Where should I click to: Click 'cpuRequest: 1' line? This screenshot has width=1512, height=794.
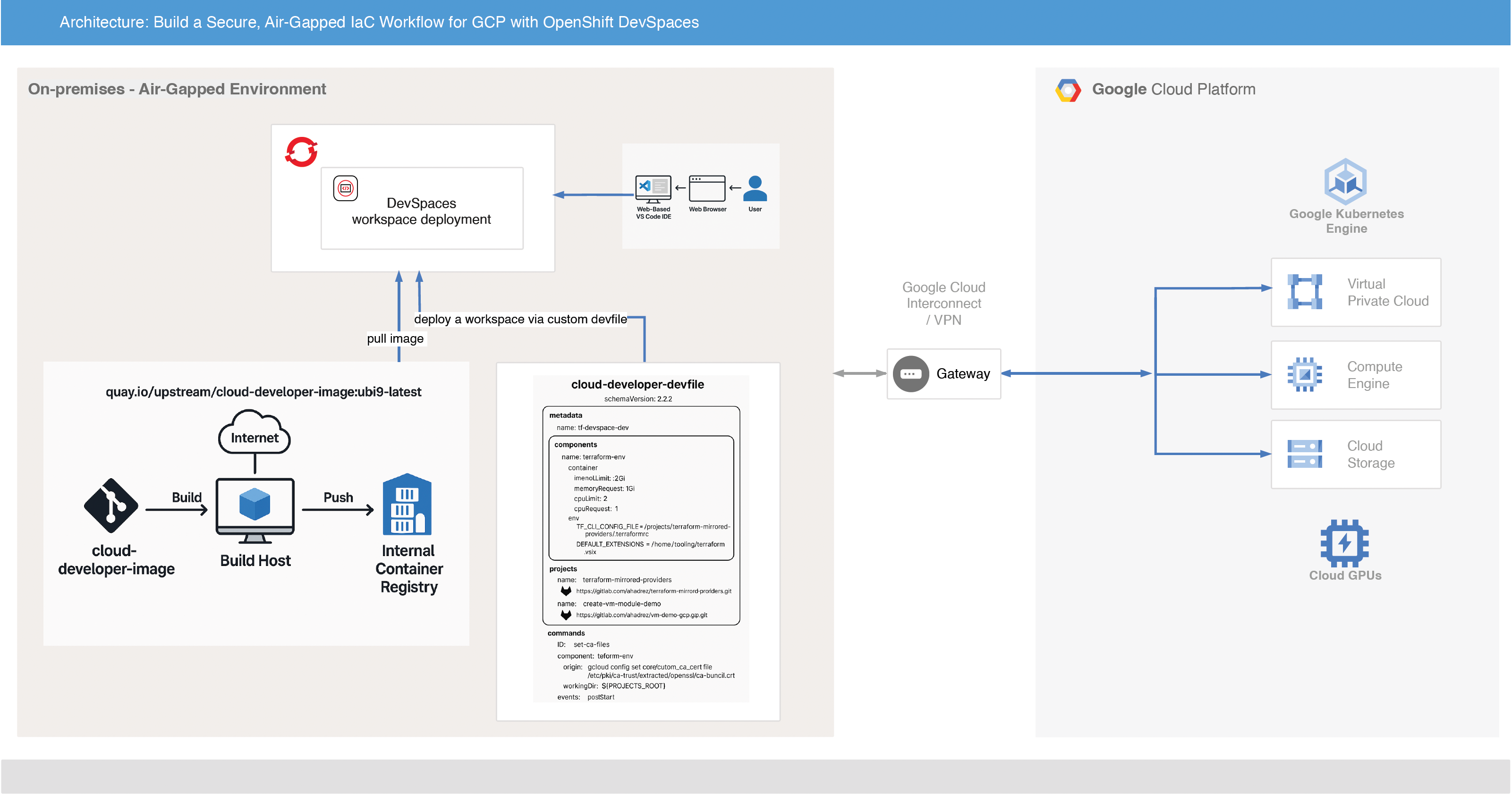tap(596, 509)
